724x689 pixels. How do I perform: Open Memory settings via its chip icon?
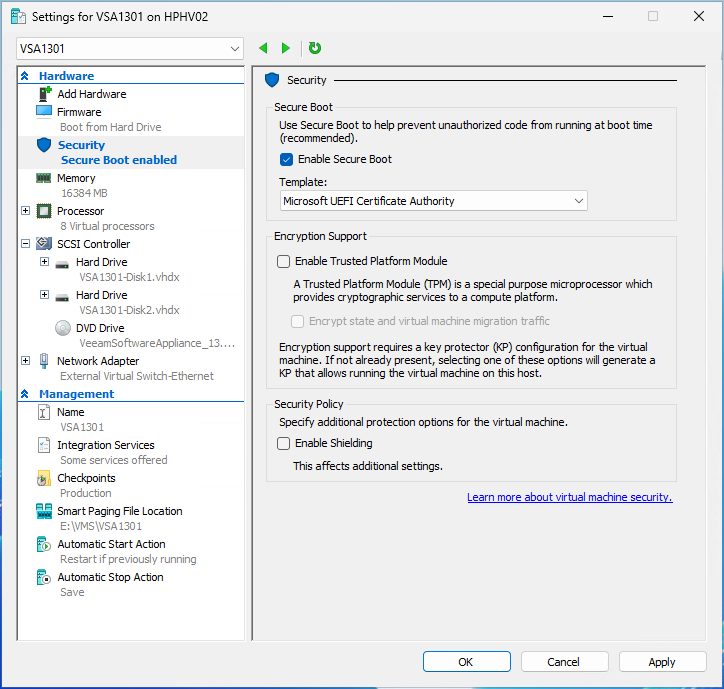(44, 178)
